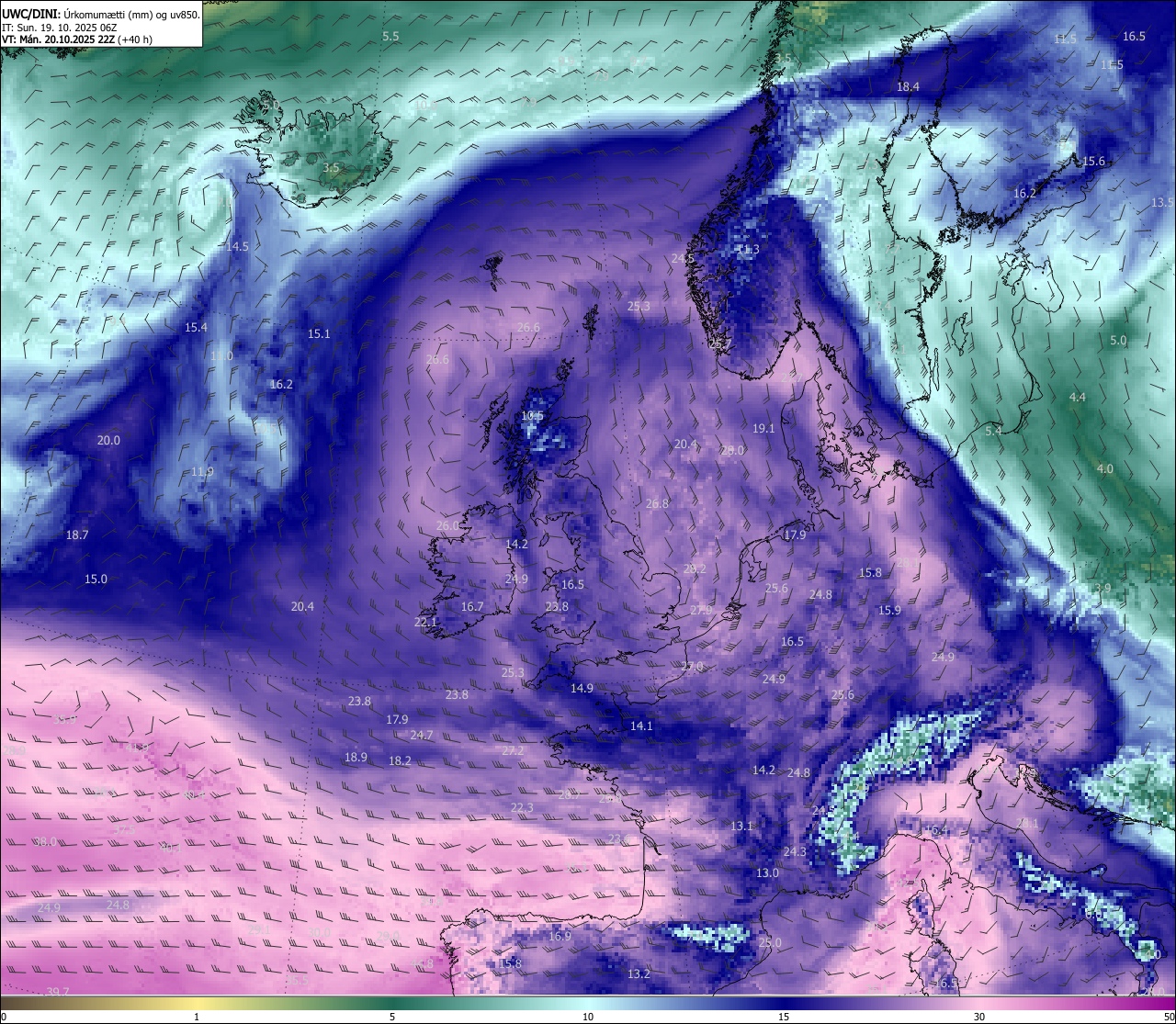Click the 10 tick on the colour scale
Image resolution: width=1176 pixels, height=1024 pixels.
pyautogui.click(x=588, y=1017)
